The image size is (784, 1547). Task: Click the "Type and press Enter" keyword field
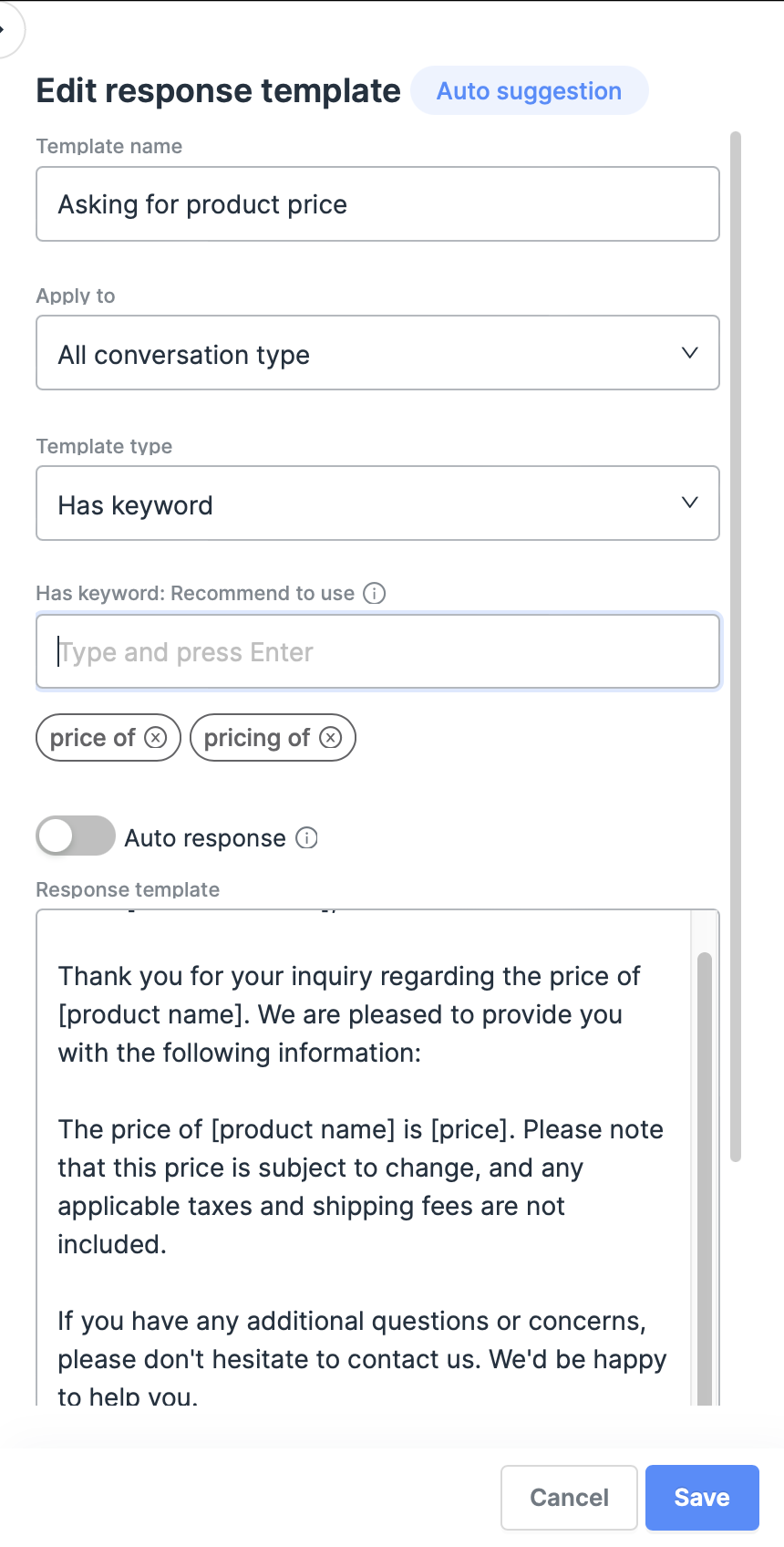coord(377,652)
